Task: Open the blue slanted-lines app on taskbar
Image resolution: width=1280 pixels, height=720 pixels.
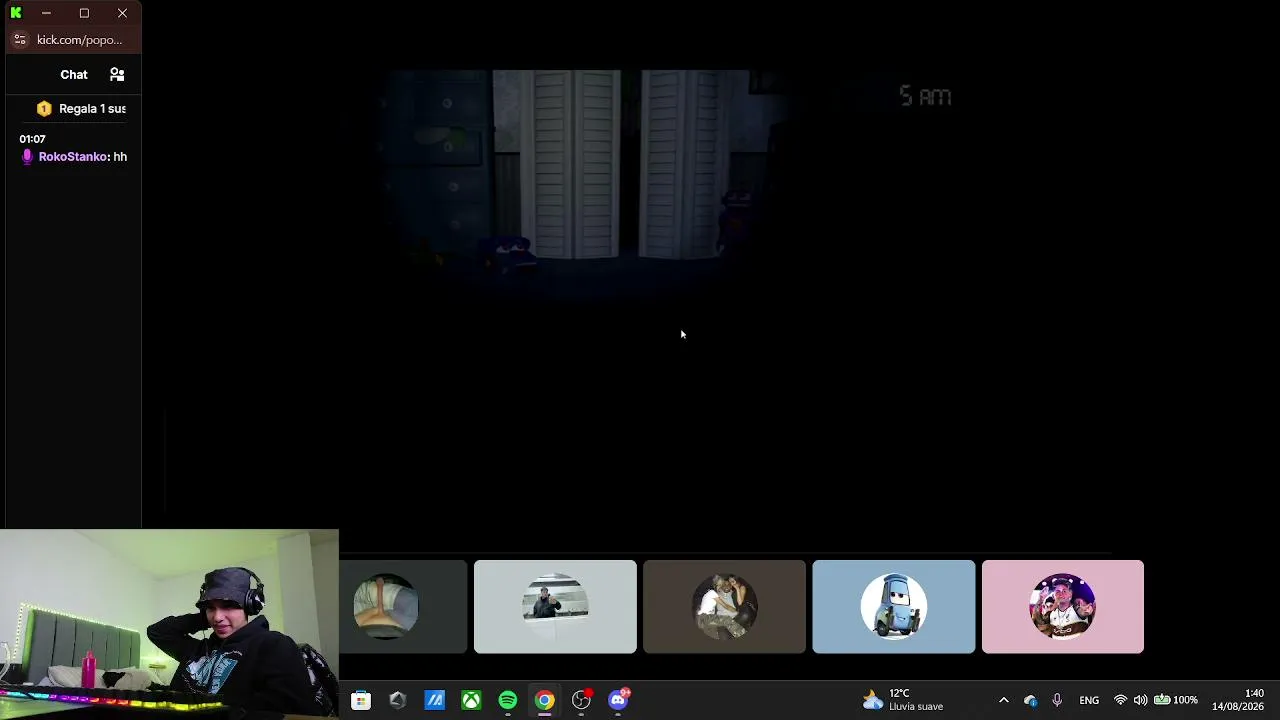Action: coord(434,700)
